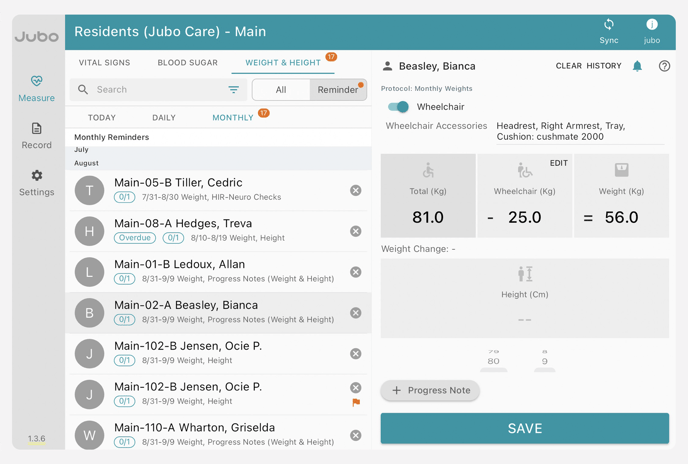Open the jubo info icon
The height and width of the screenshot is (464, 688).
pos(652,24)
